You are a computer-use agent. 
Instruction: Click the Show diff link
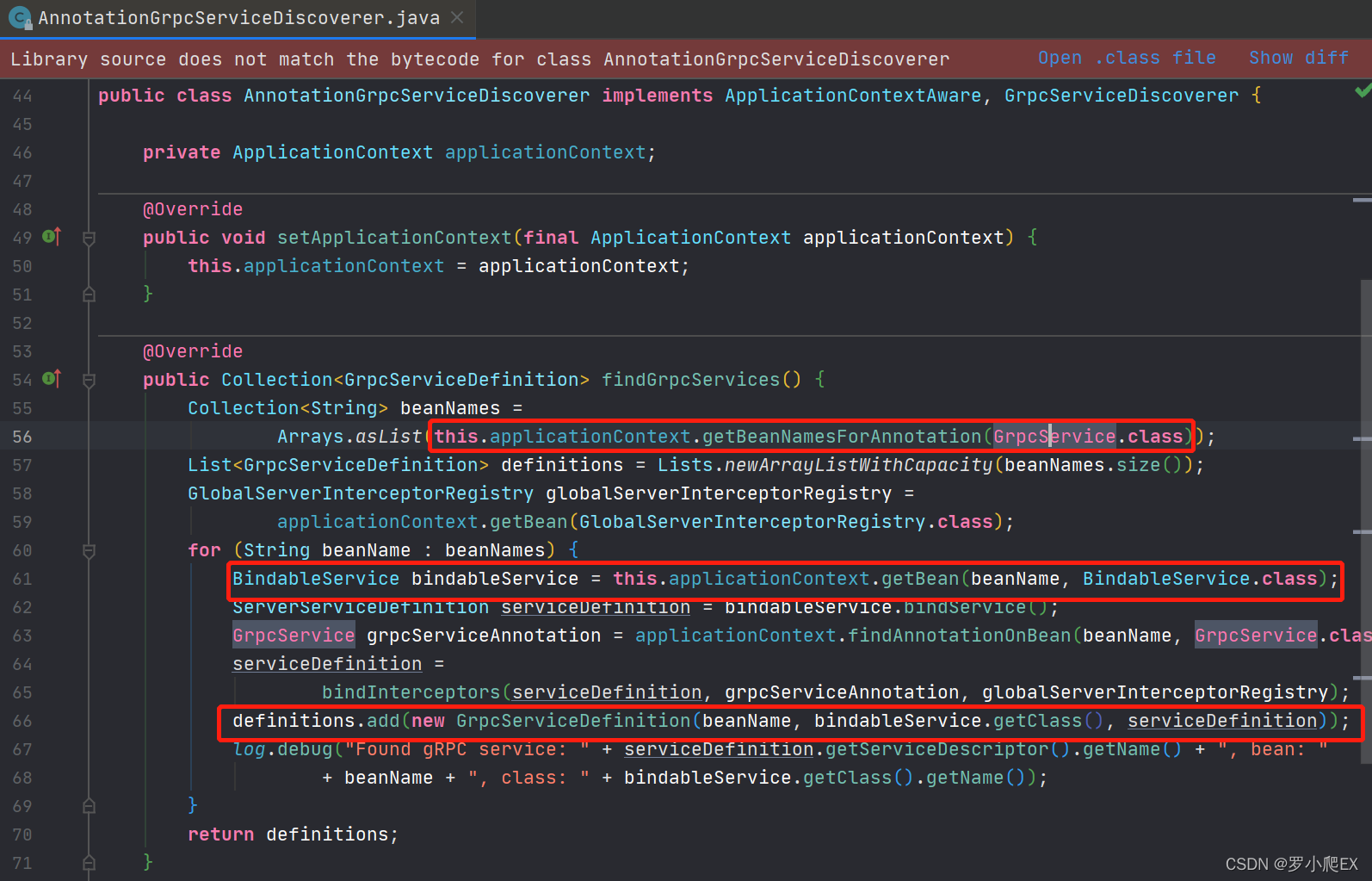[1298, 58]
